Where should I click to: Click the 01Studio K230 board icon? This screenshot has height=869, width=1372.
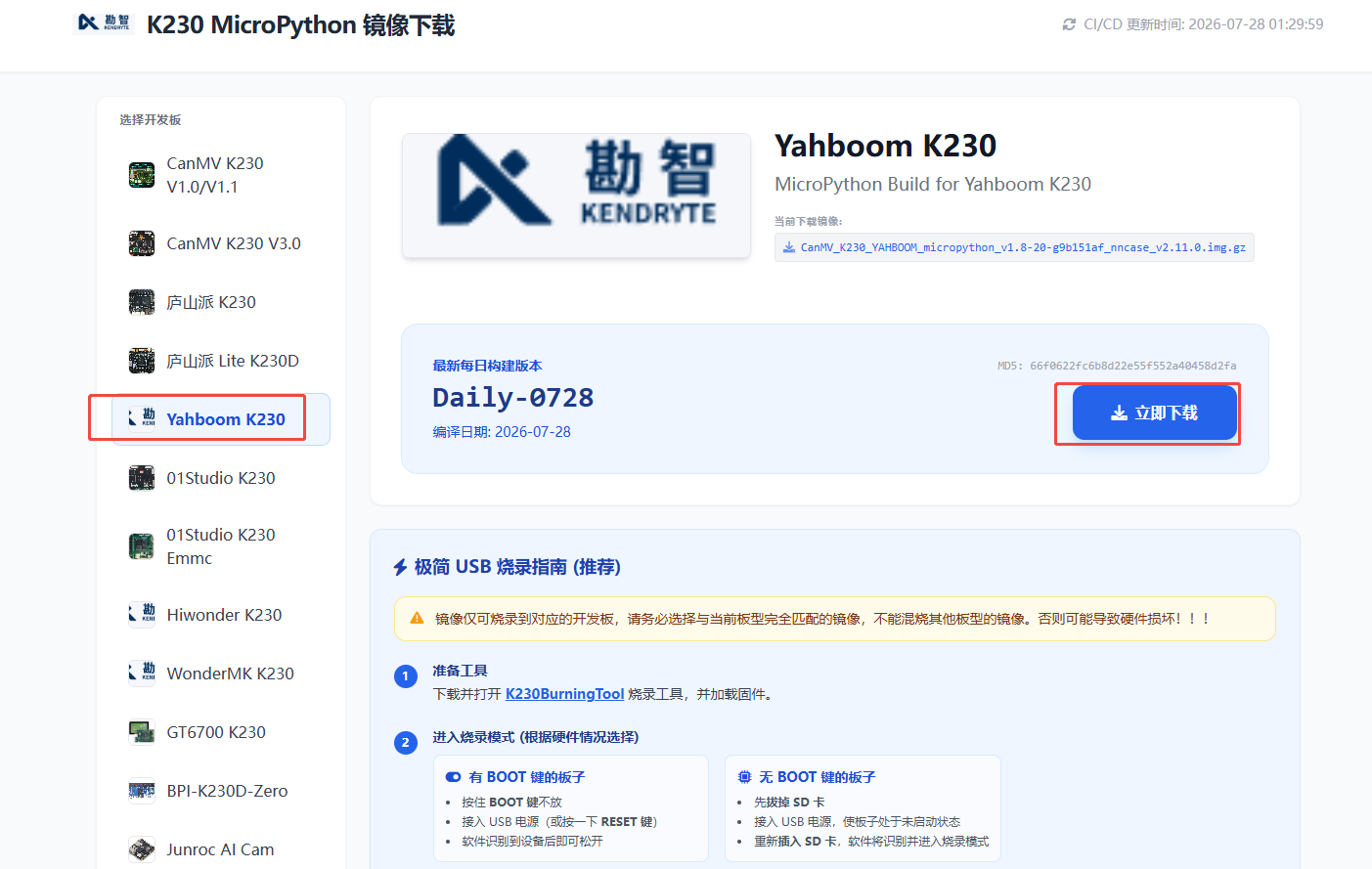click(x=142, y=478)
